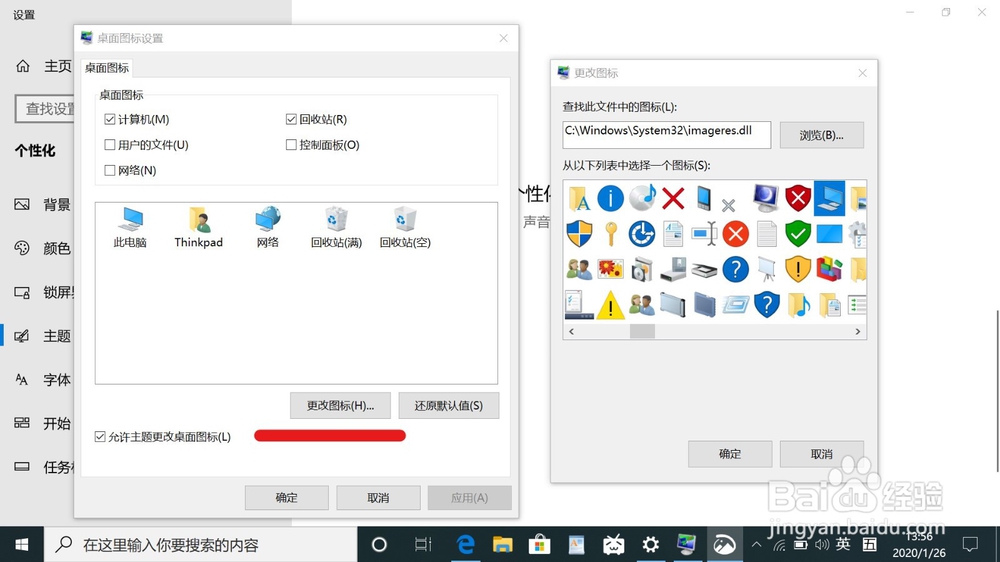Viewport: 1000px width, 562px height.
Task: Uncheck the 计算机(M) checkbox
Action: (110, 119)
